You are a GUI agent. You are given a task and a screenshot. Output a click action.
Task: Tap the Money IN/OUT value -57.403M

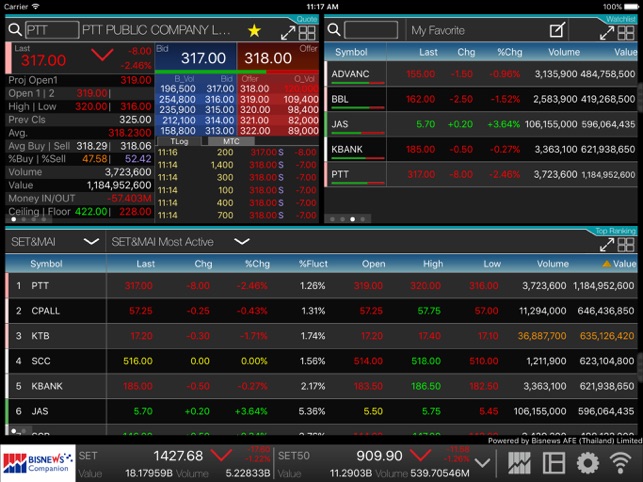pyautogui.click(x=129, y=199)
